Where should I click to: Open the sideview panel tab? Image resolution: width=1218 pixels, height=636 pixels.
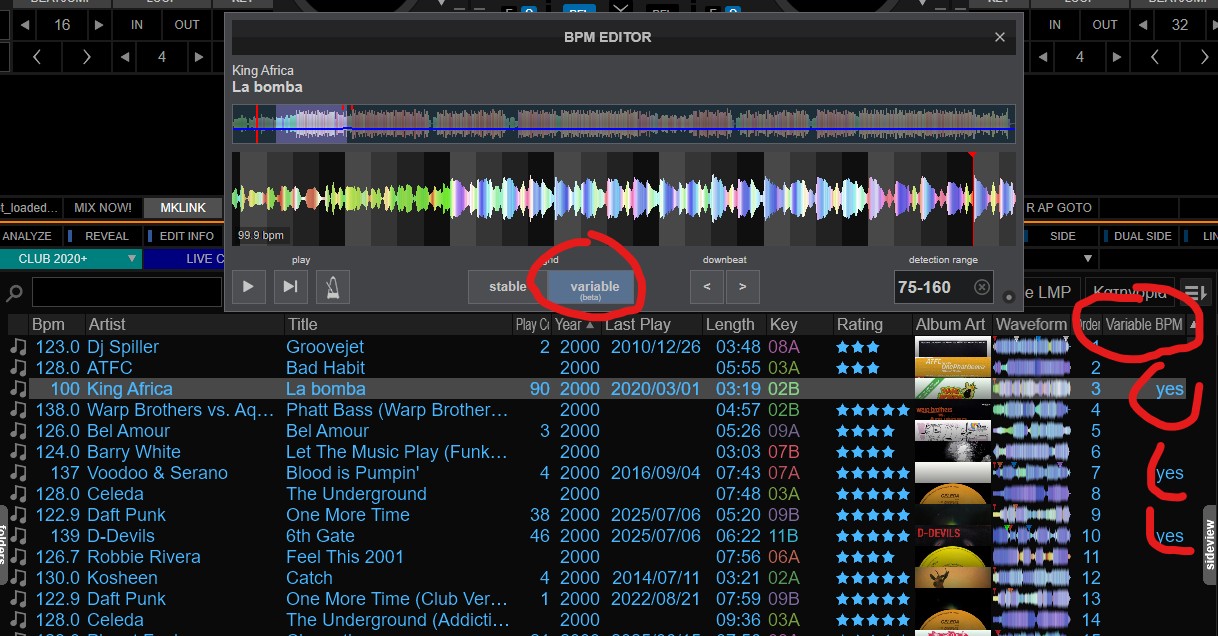click(1208, 544)
